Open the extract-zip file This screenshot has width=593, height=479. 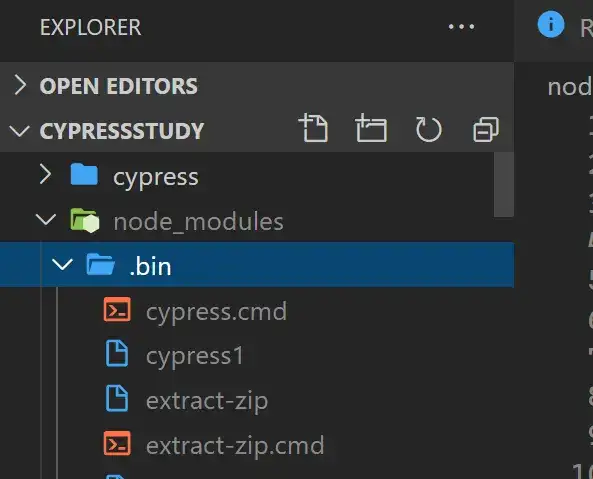pos(207,401)
